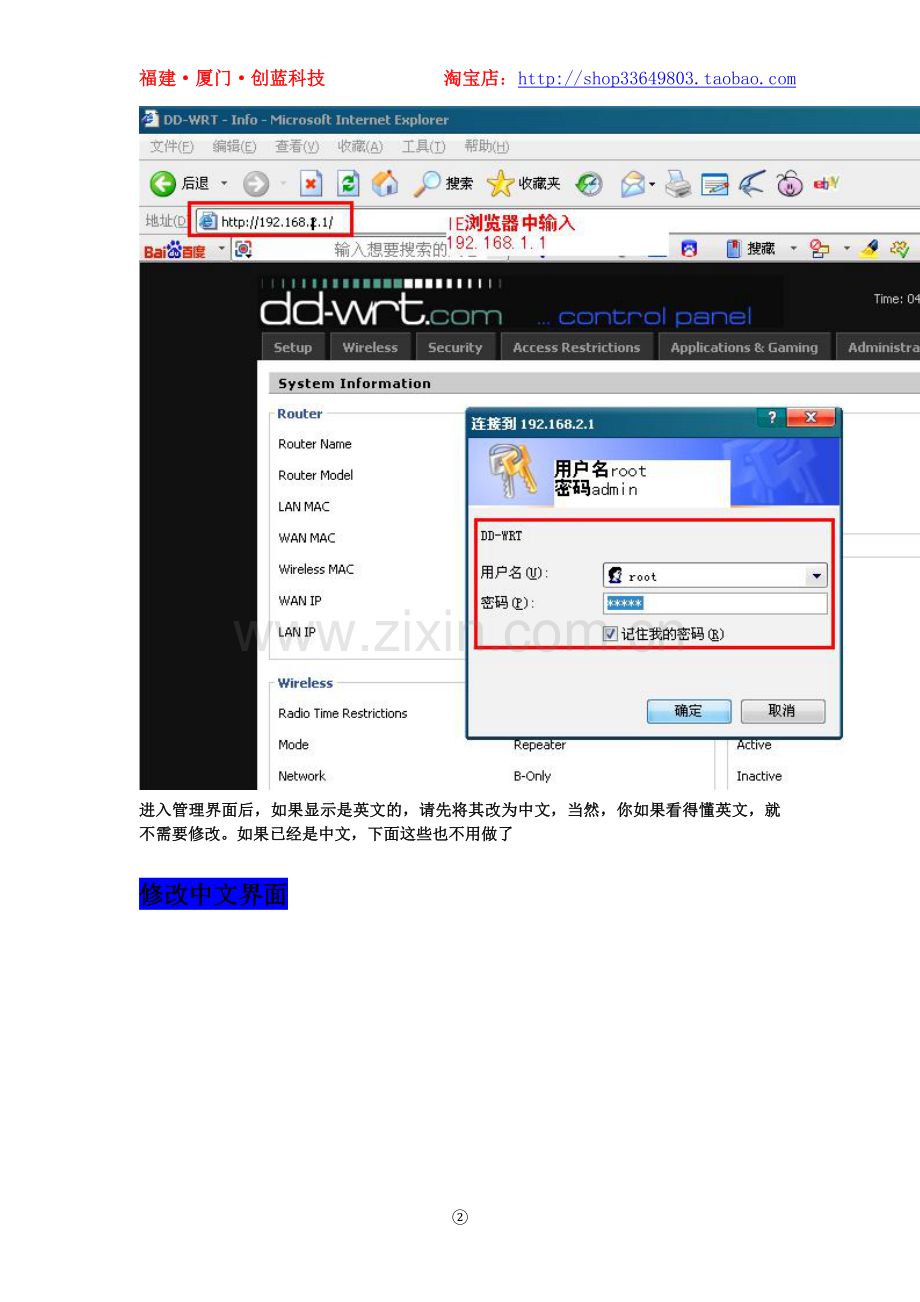Expand the Baidu 搜藏 dropdown arrow
Image resolution: width=920 pixels, height=1302 pixels.
[x=793, y=248]
